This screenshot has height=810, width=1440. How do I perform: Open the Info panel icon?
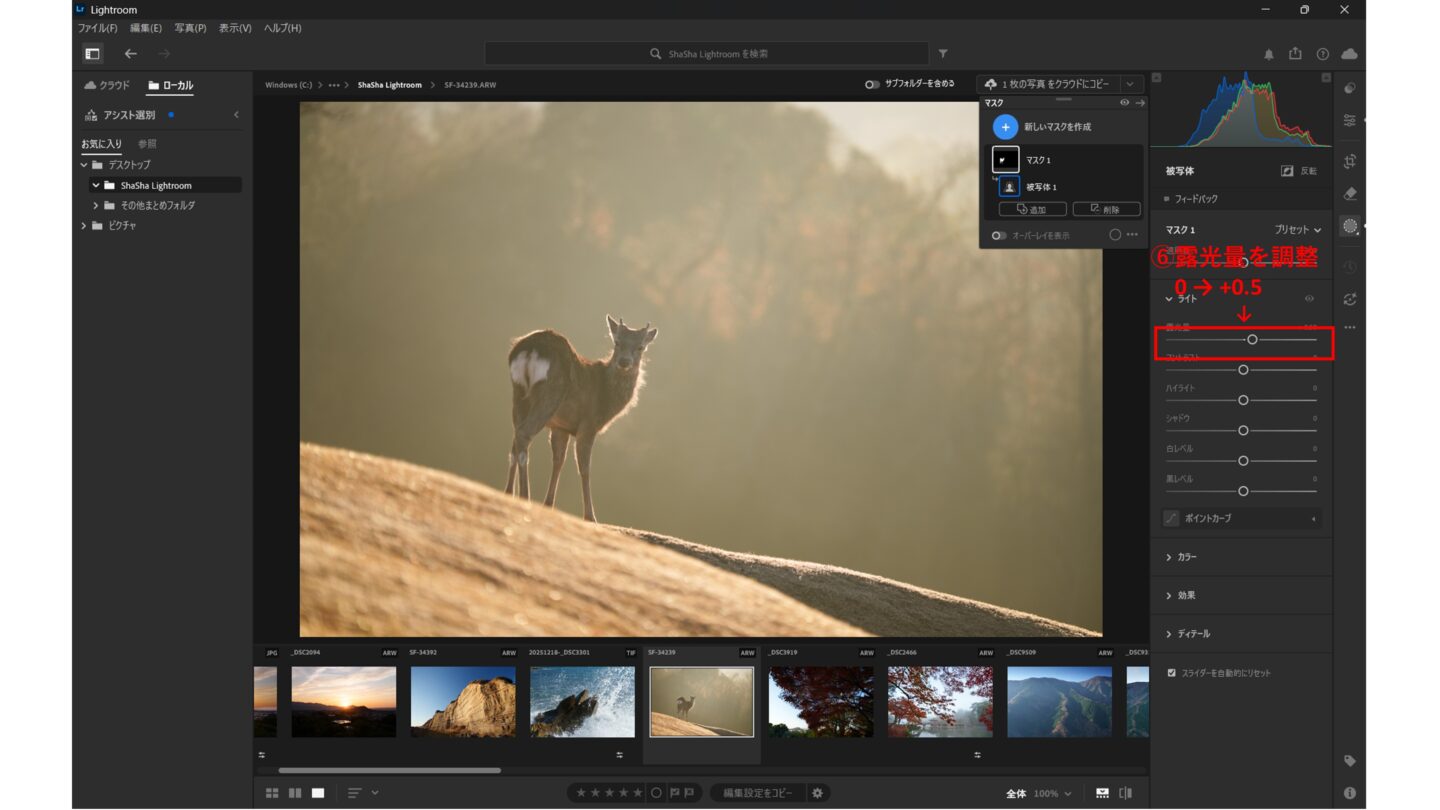pyautogui.click(x=1350, y=793)
